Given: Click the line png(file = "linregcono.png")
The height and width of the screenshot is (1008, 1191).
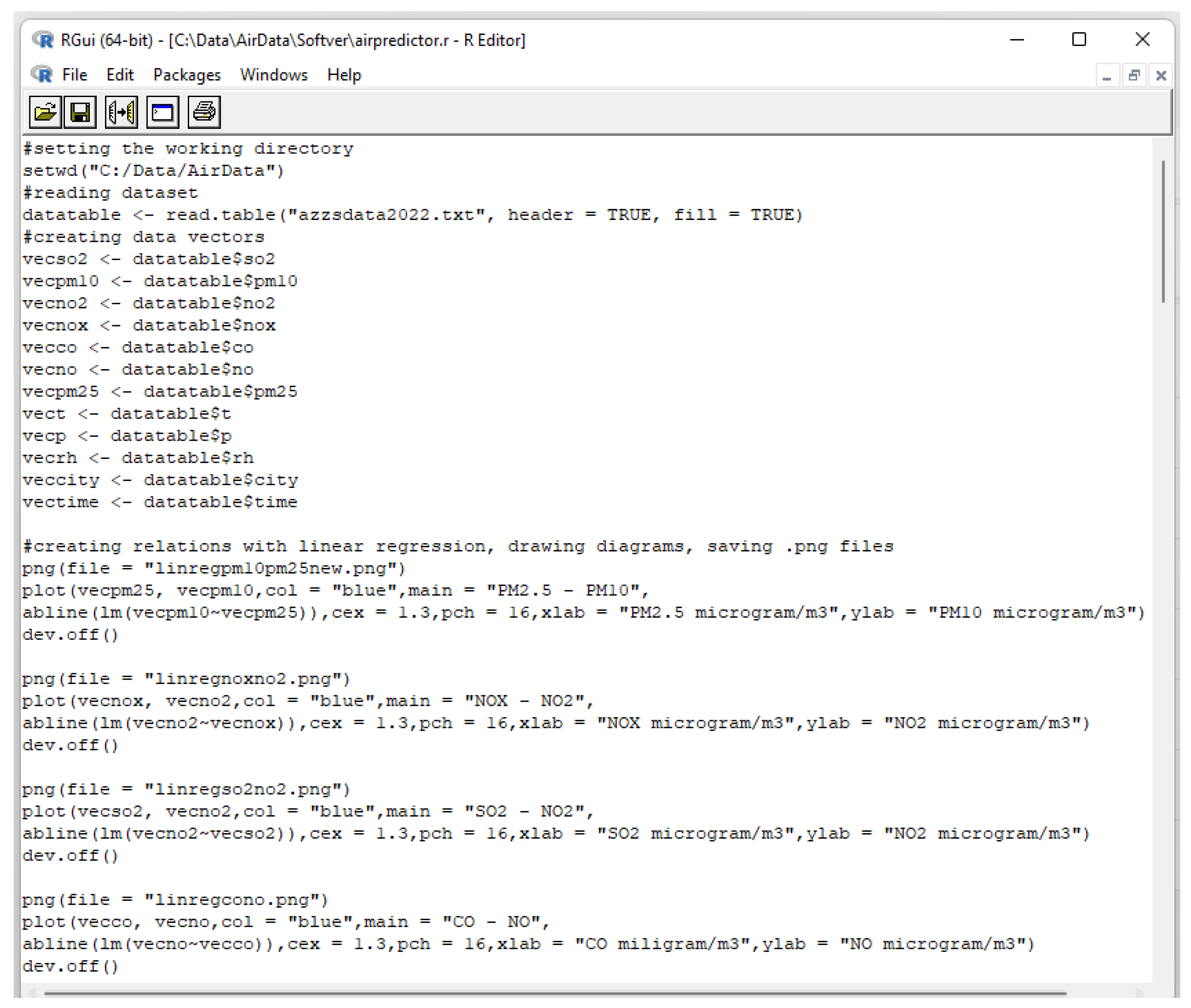Looking at the screenshot, I should coord(175,900).
